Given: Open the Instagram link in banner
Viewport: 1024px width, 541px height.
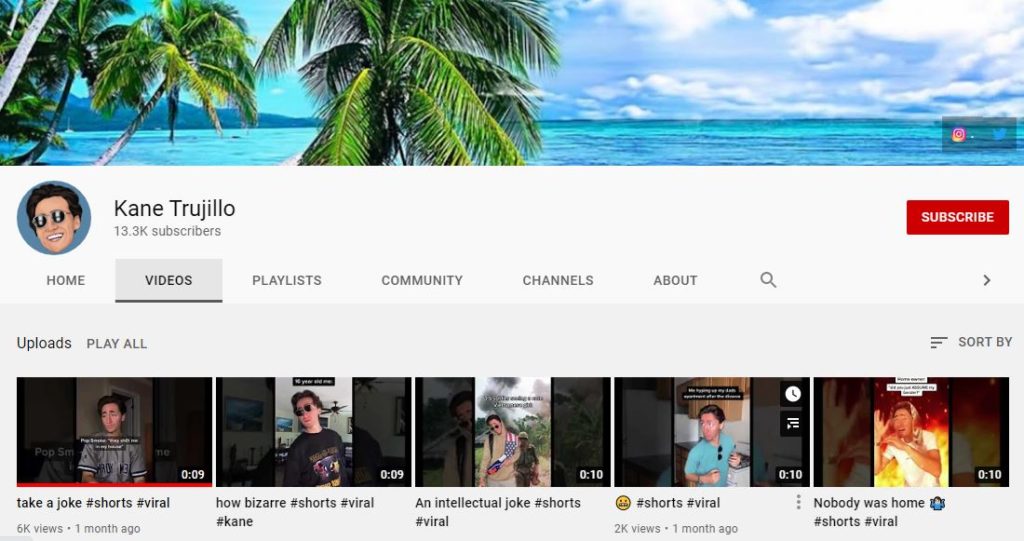Looking at the screenshot, I should [x=958, y=135].
